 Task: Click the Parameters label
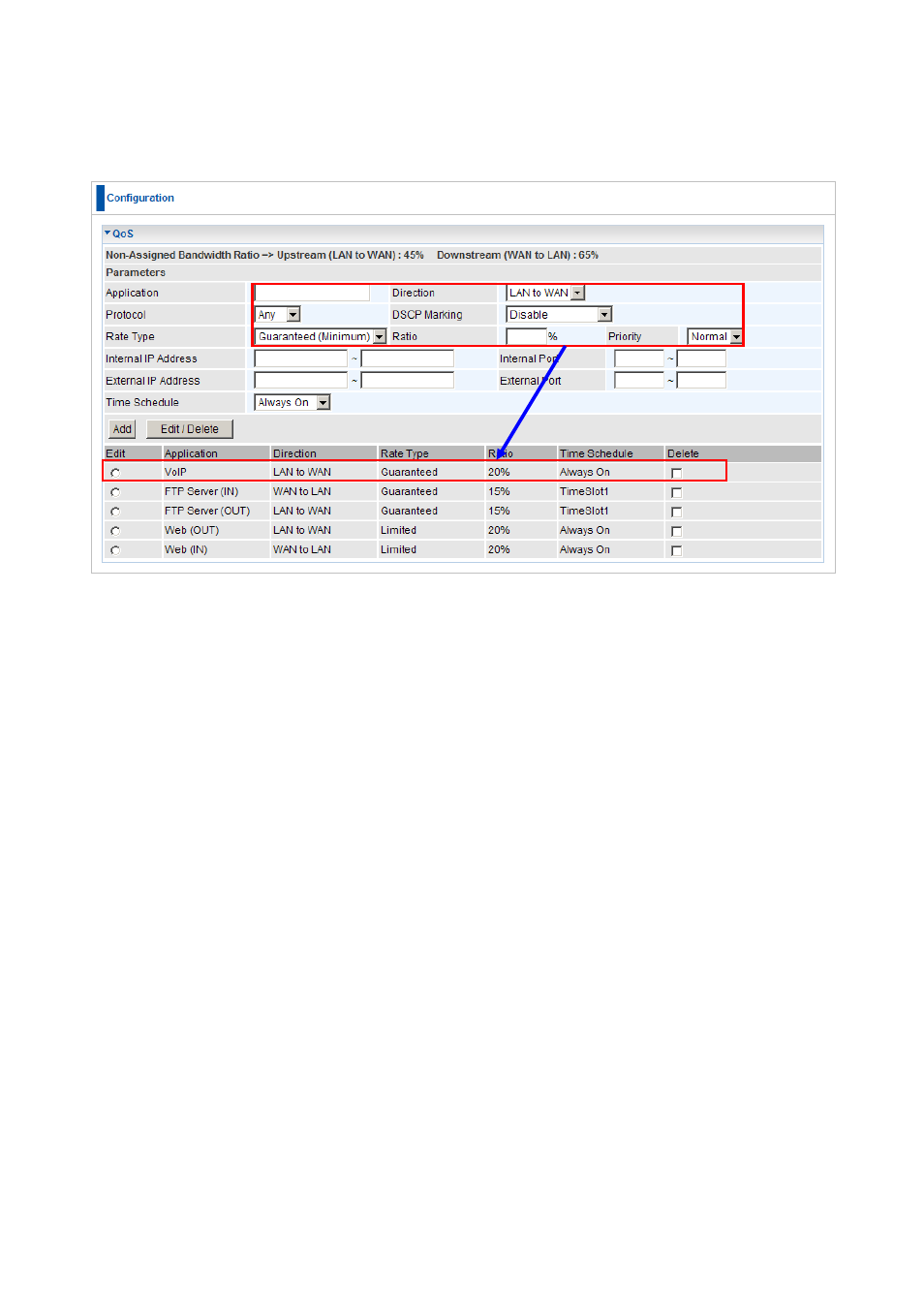pyautogui.click(x=136, y=272)
